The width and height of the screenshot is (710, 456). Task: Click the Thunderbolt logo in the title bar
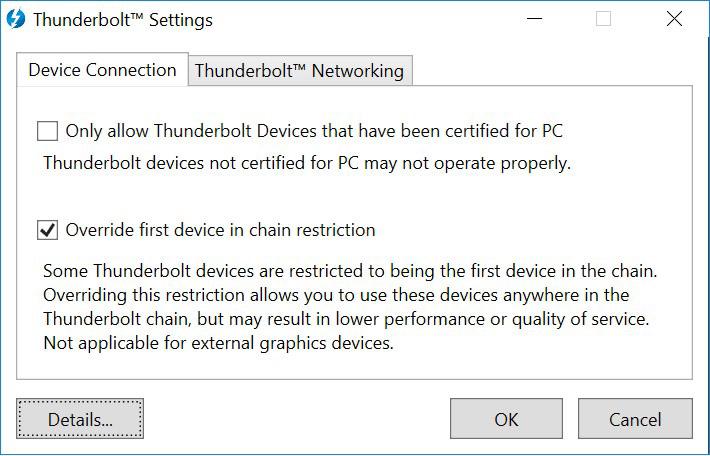click(16, 19)
